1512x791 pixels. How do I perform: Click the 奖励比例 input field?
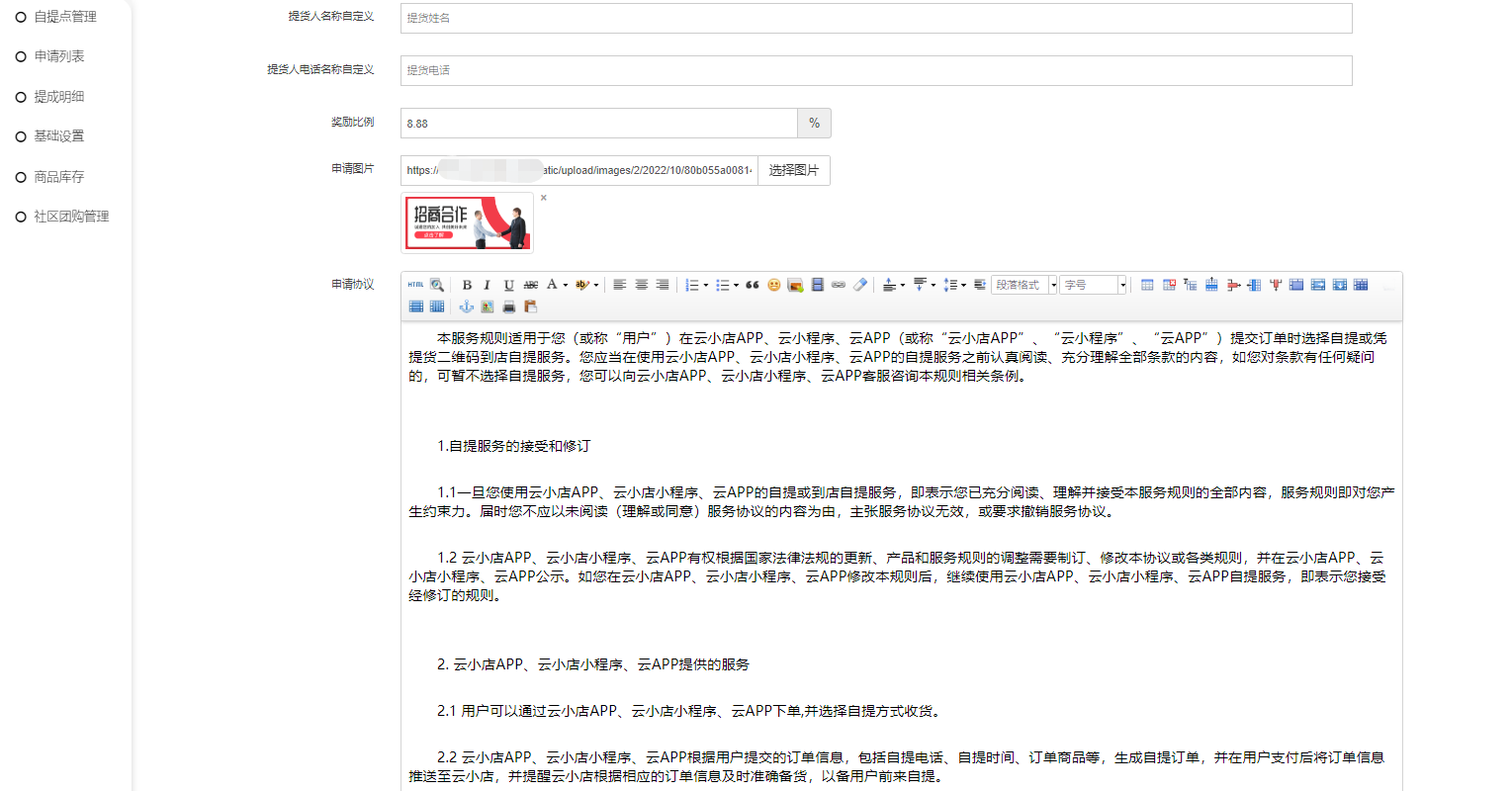598,124
